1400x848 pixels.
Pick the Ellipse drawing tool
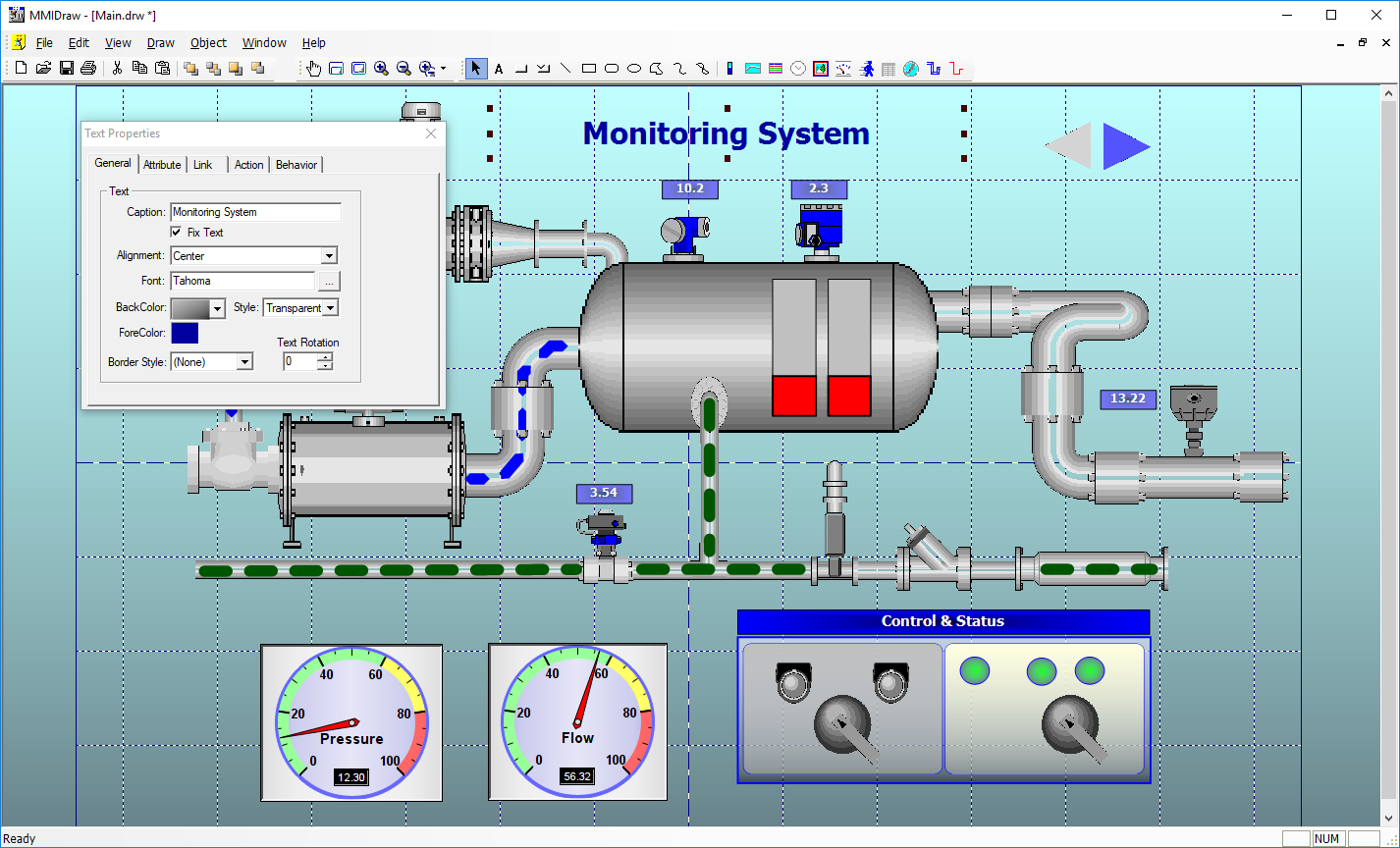634,69
